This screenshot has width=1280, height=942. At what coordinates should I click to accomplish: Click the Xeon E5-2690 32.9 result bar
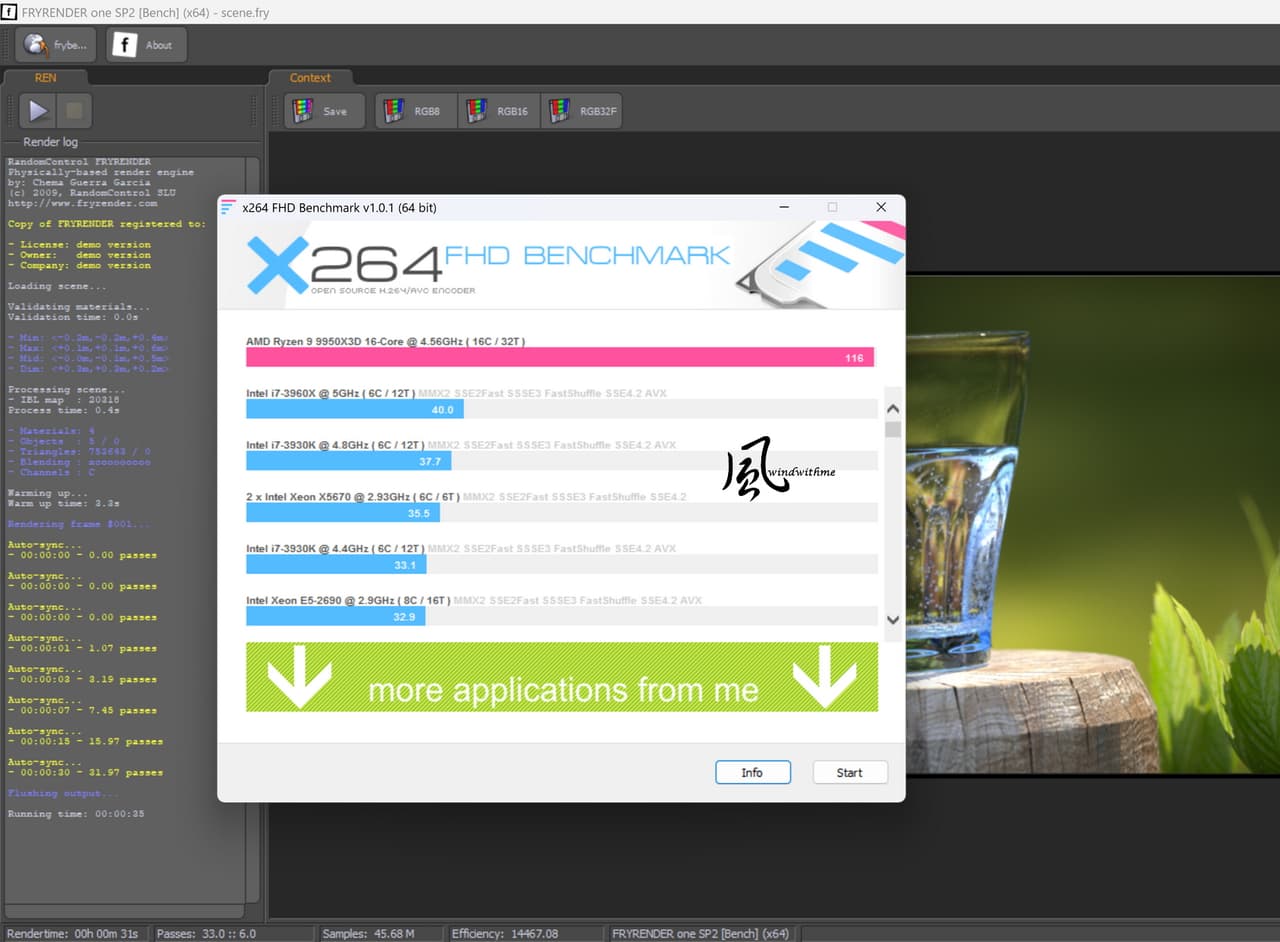(x=336, y=617)
